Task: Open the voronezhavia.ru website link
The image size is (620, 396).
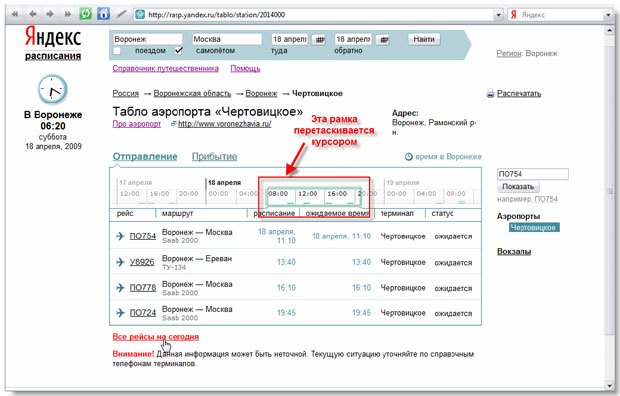Action: coord(225,124)
